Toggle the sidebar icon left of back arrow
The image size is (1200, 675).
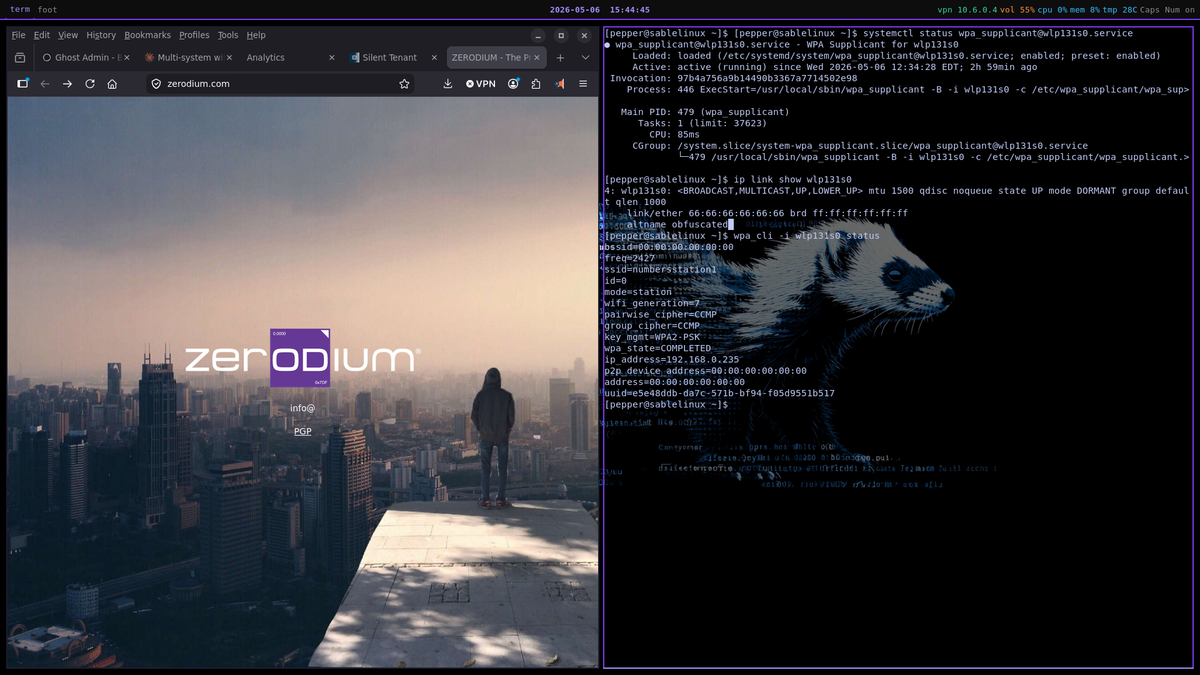point(23,84)
